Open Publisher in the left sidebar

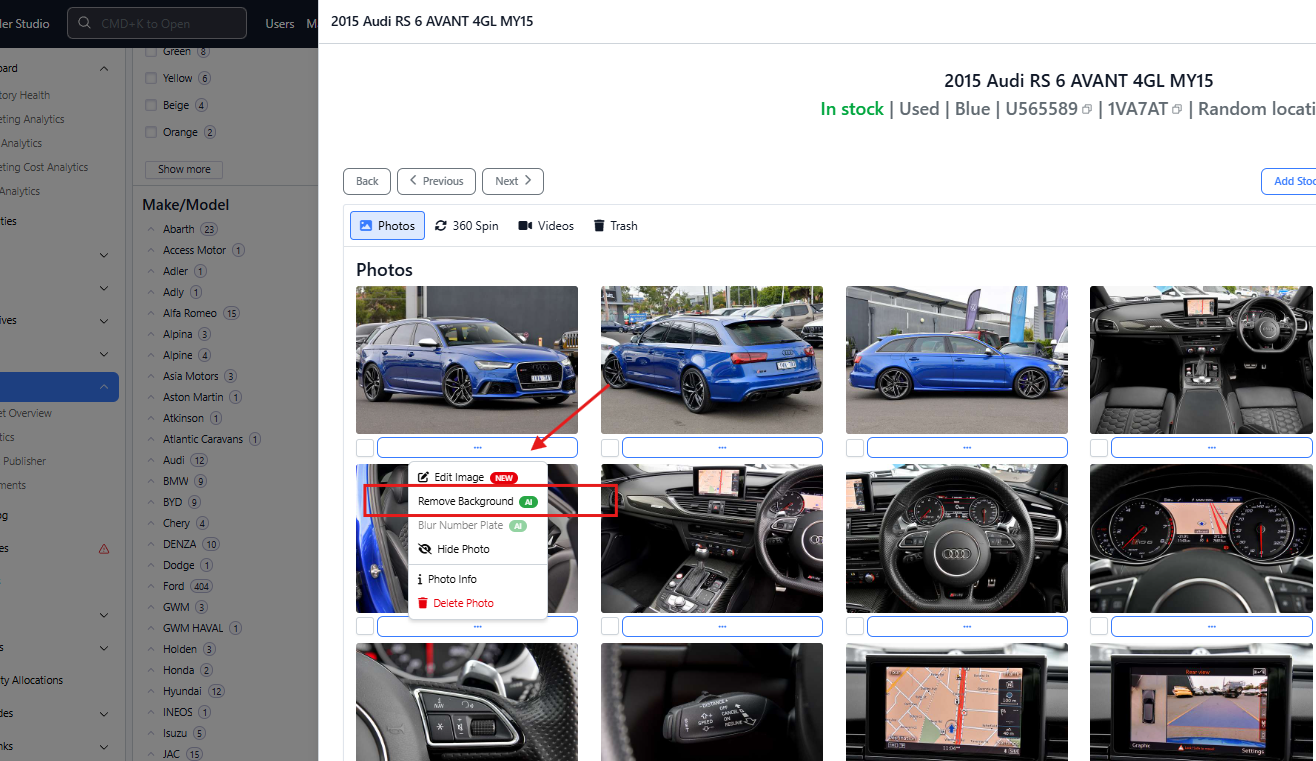(x=24, y=461)
